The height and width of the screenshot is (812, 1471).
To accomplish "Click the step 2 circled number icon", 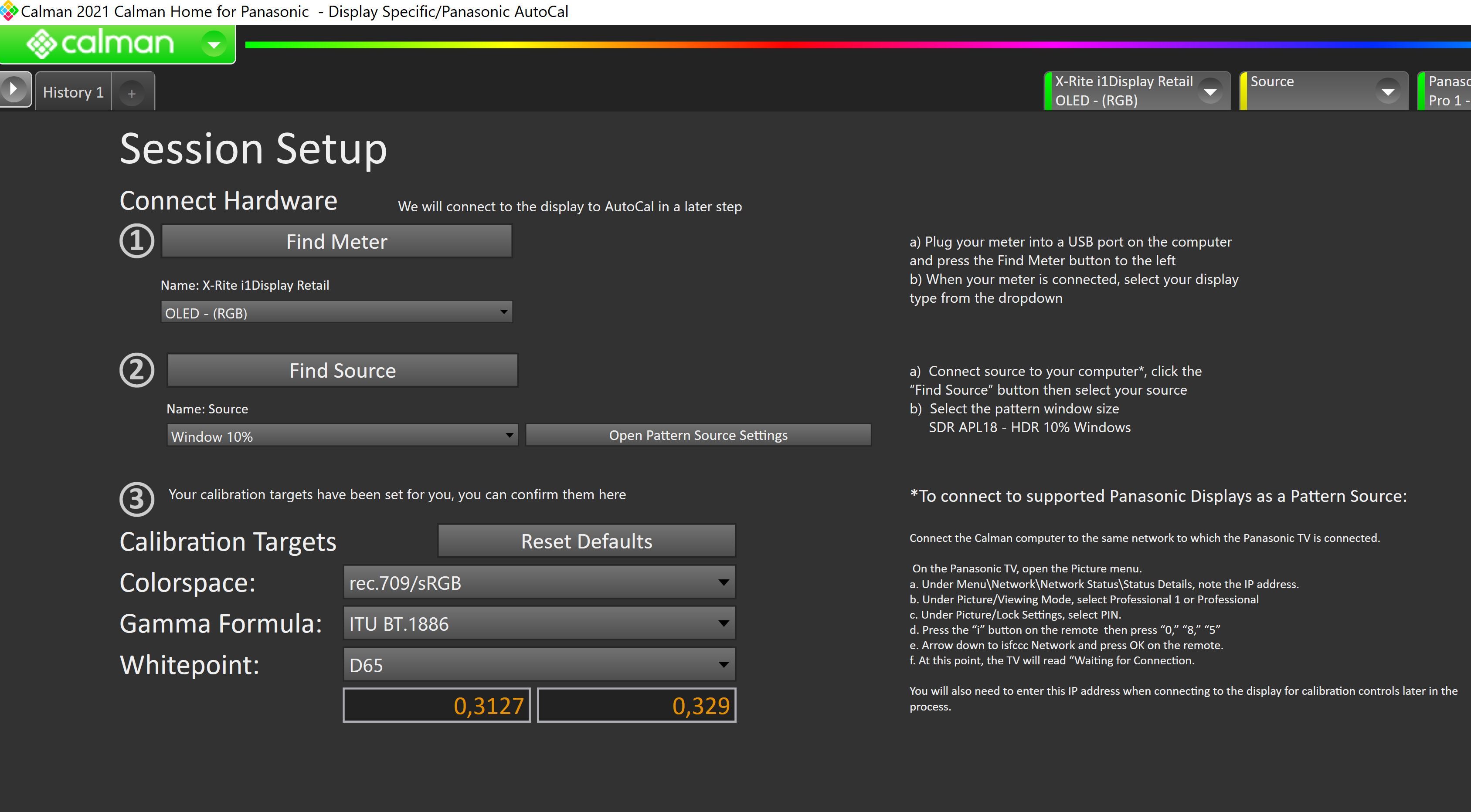I will (136, 371).
